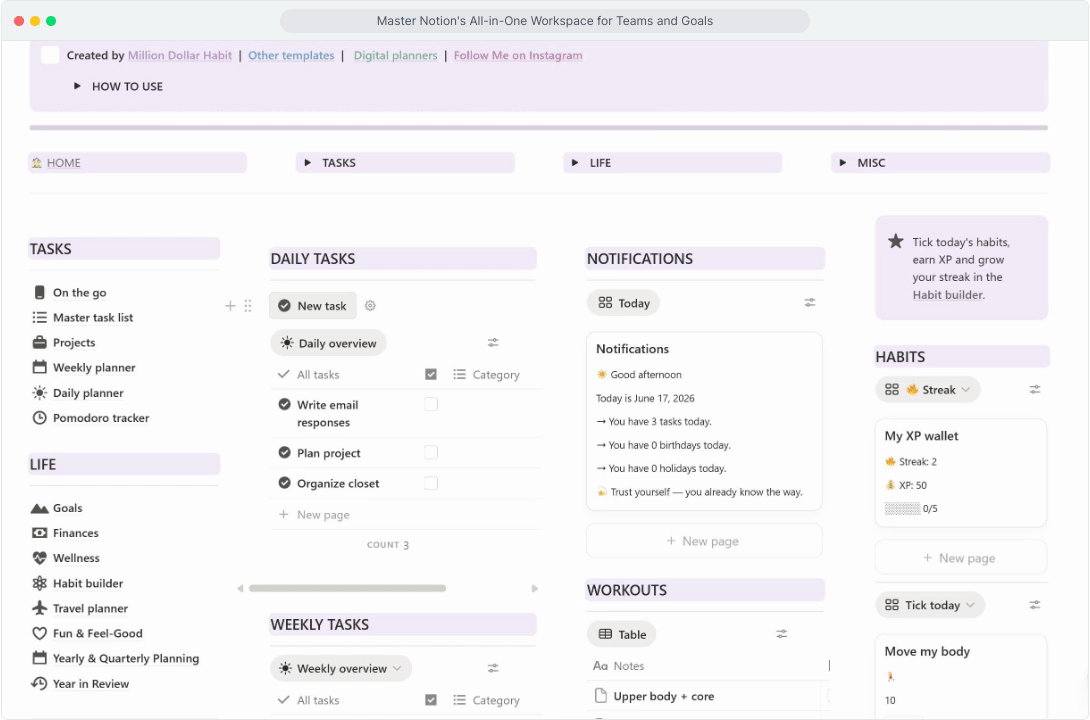Open the Follow Me on Instagram link
This screenshot has width=1090, height=720.
518,56
